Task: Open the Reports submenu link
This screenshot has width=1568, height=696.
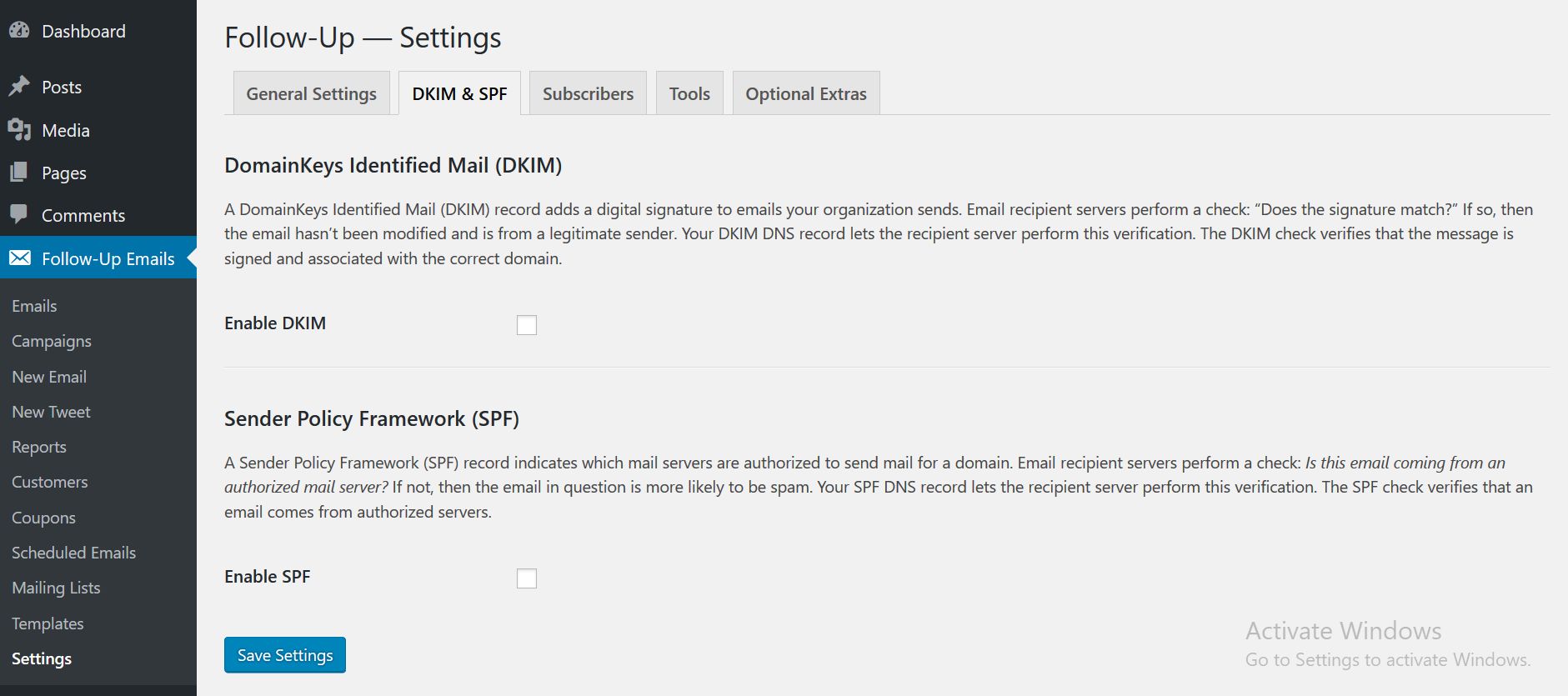Action: point(39,447)
